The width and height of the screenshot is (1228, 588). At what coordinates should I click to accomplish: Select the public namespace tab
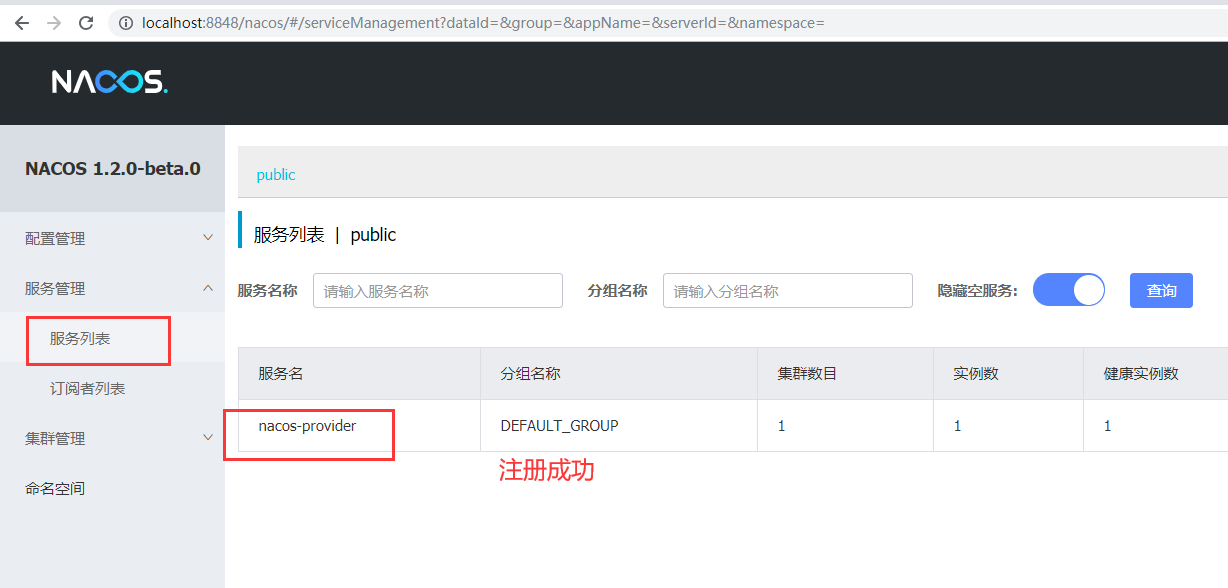[276, 174]
